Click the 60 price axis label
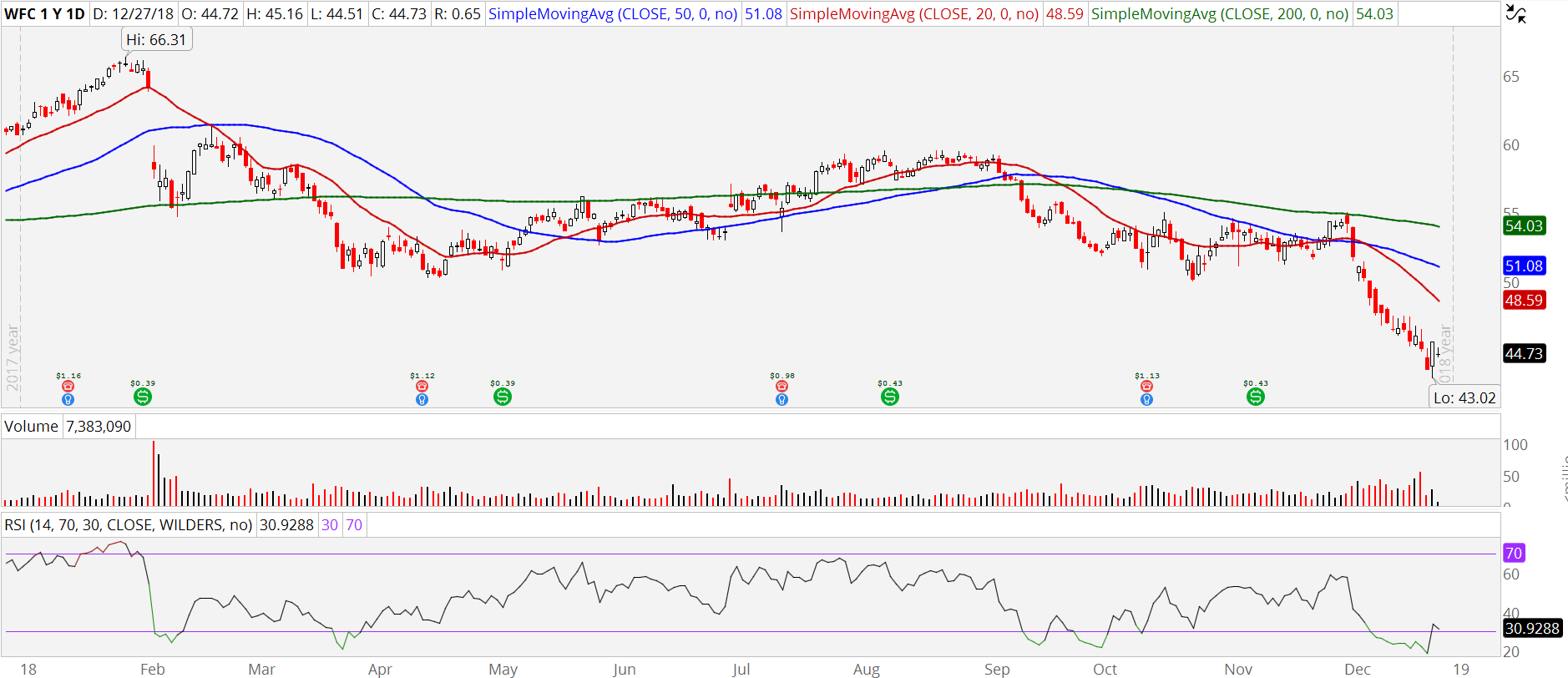1568x678 pixels. (x=1511, y=145)
